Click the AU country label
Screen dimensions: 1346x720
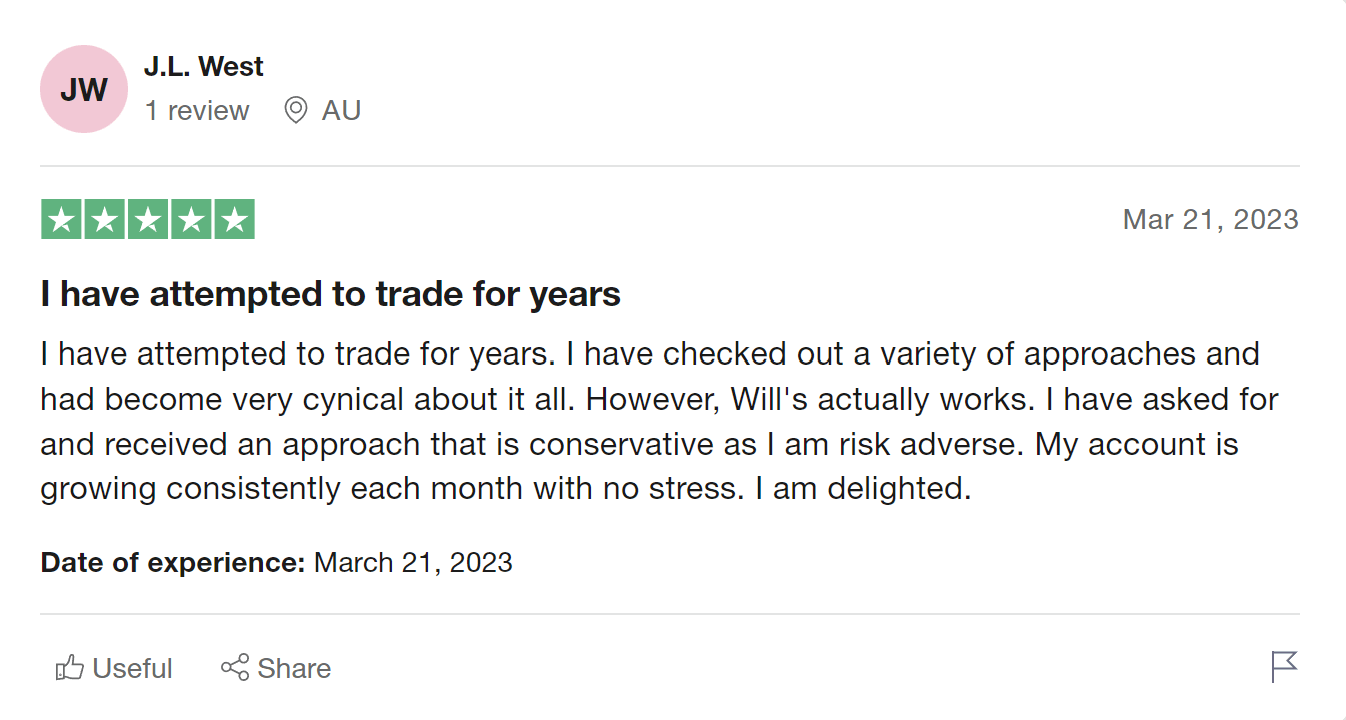[341, 110]
